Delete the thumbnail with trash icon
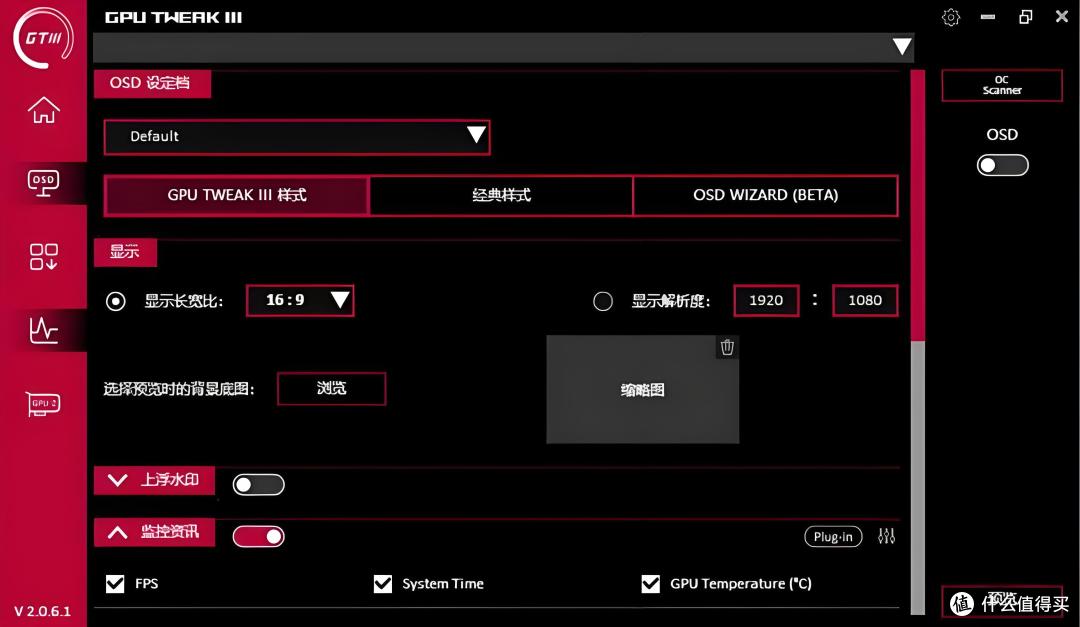This screenshot has height=627, width=1080. coord(727,347)
